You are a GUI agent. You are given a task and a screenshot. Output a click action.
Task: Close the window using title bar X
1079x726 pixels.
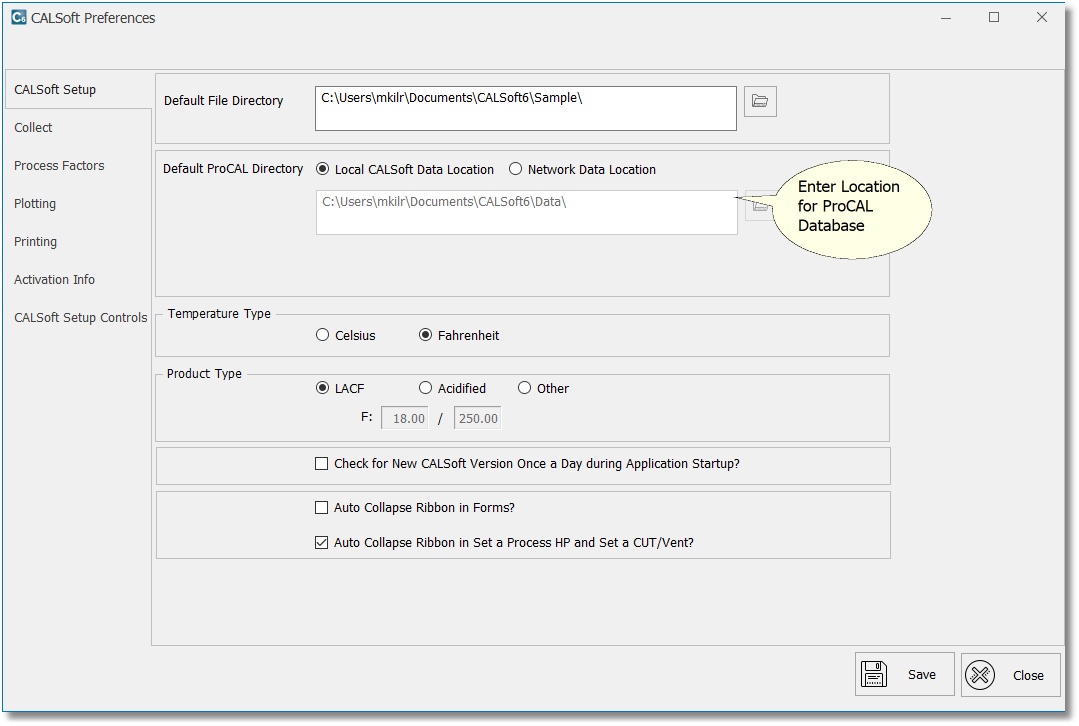(x=1042, y=18)
